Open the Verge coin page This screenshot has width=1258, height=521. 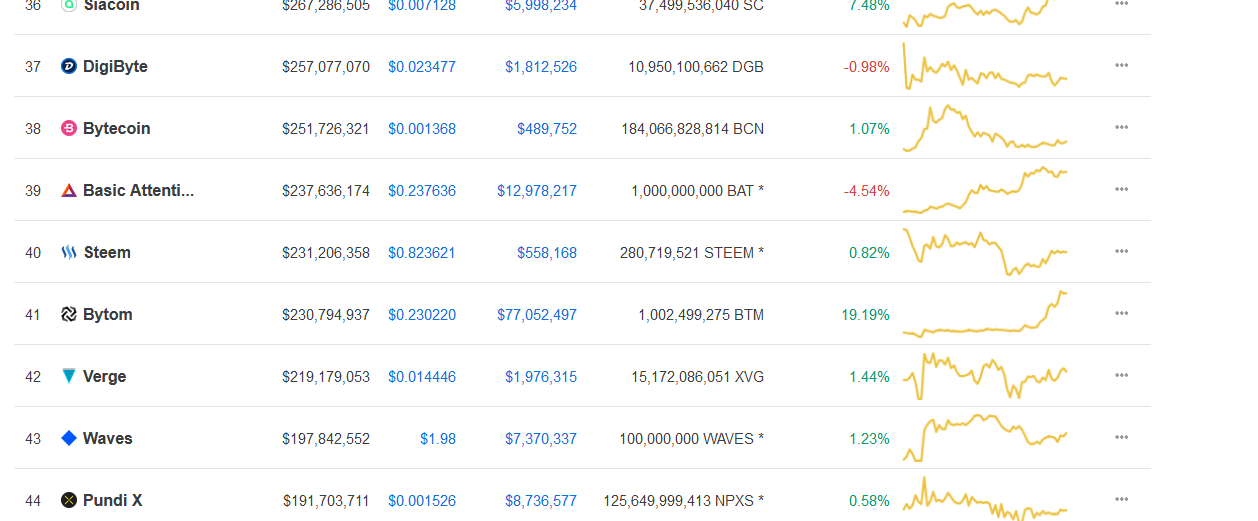(x=105, y=377)
